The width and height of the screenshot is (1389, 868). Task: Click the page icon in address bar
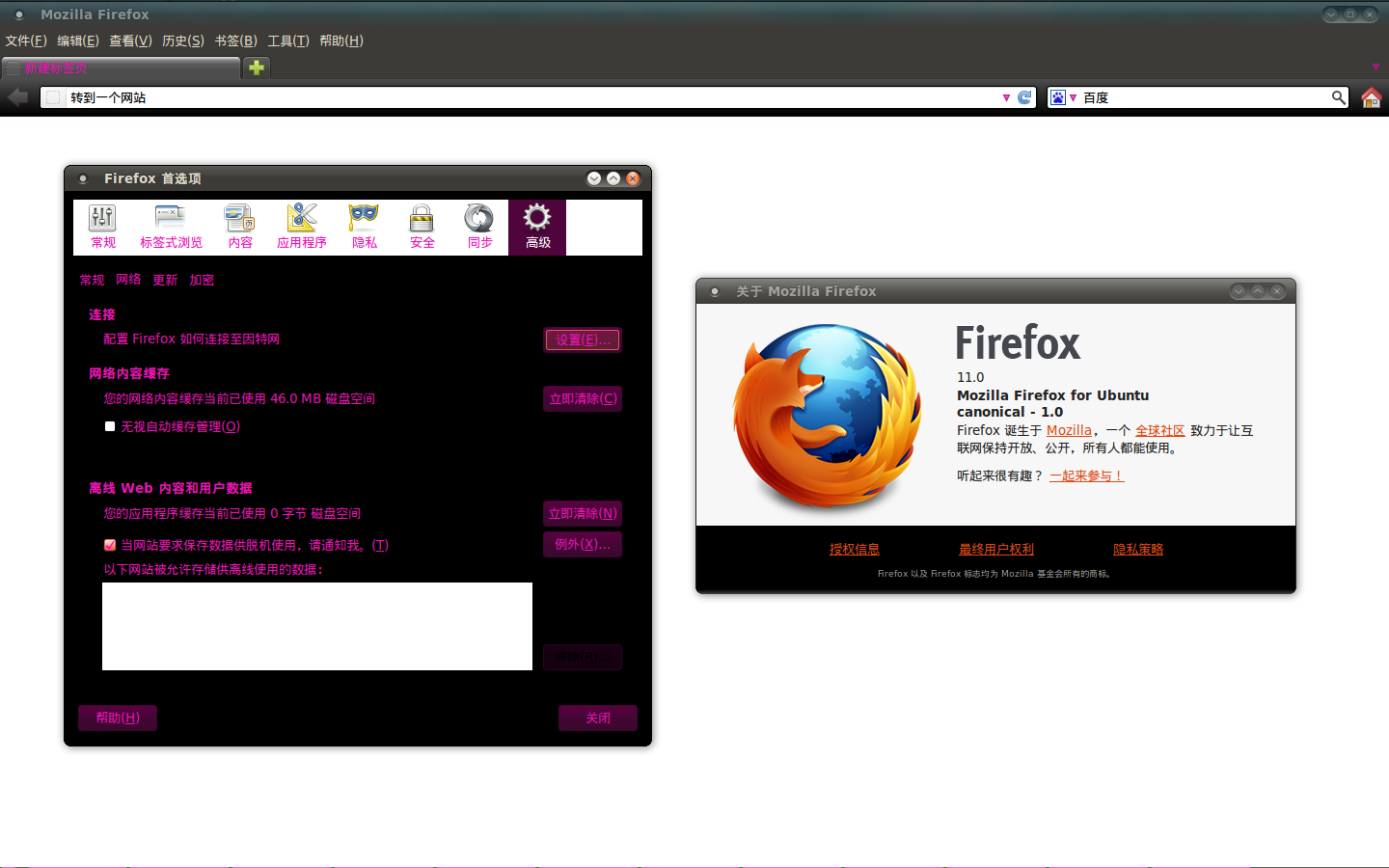click(53, 97)
